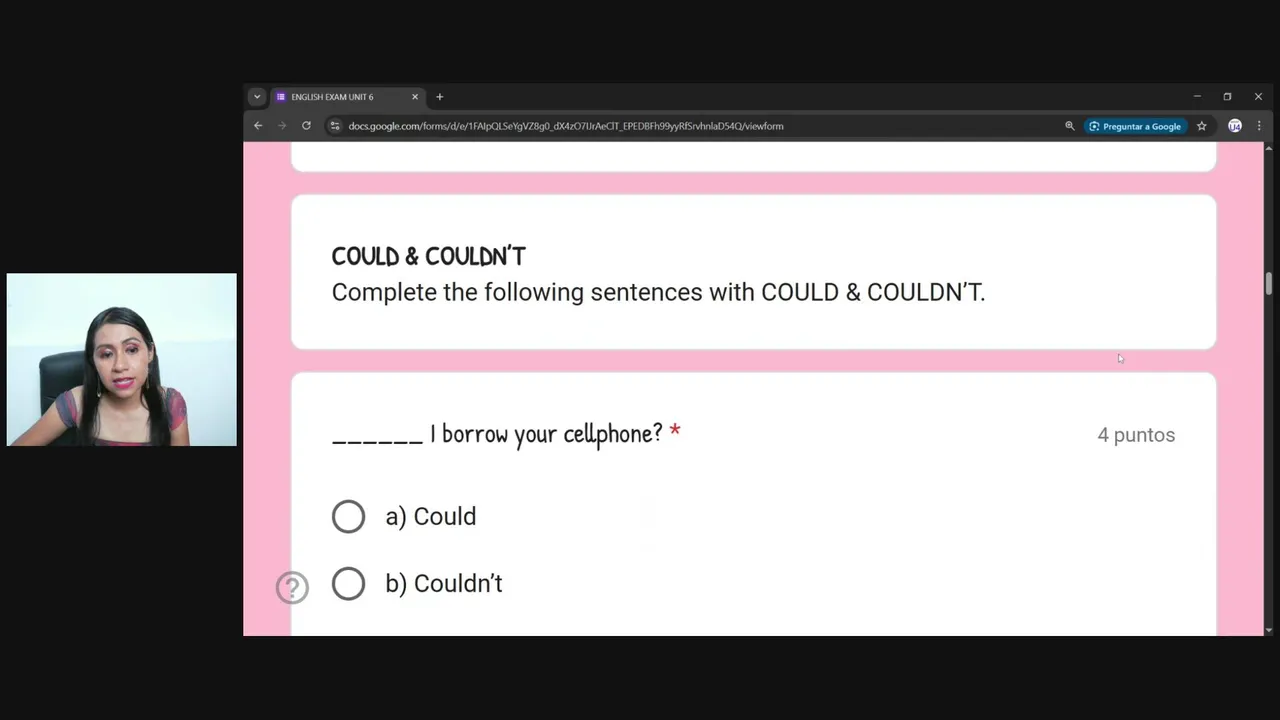Click the browser forward arrow
The image size is (1280, 720).
282,126
